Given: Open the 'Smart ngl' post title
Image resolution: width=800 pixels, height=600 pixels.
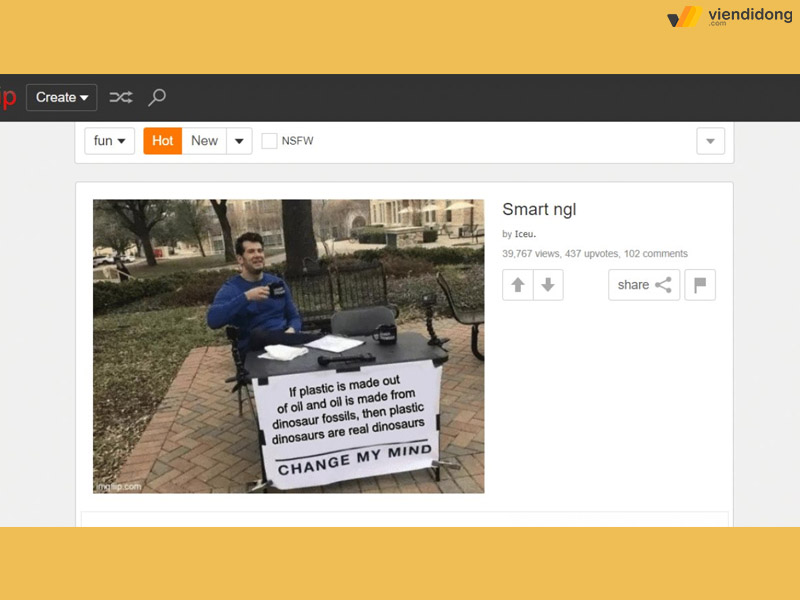Looking at the screenshot, I should [539, 209].
